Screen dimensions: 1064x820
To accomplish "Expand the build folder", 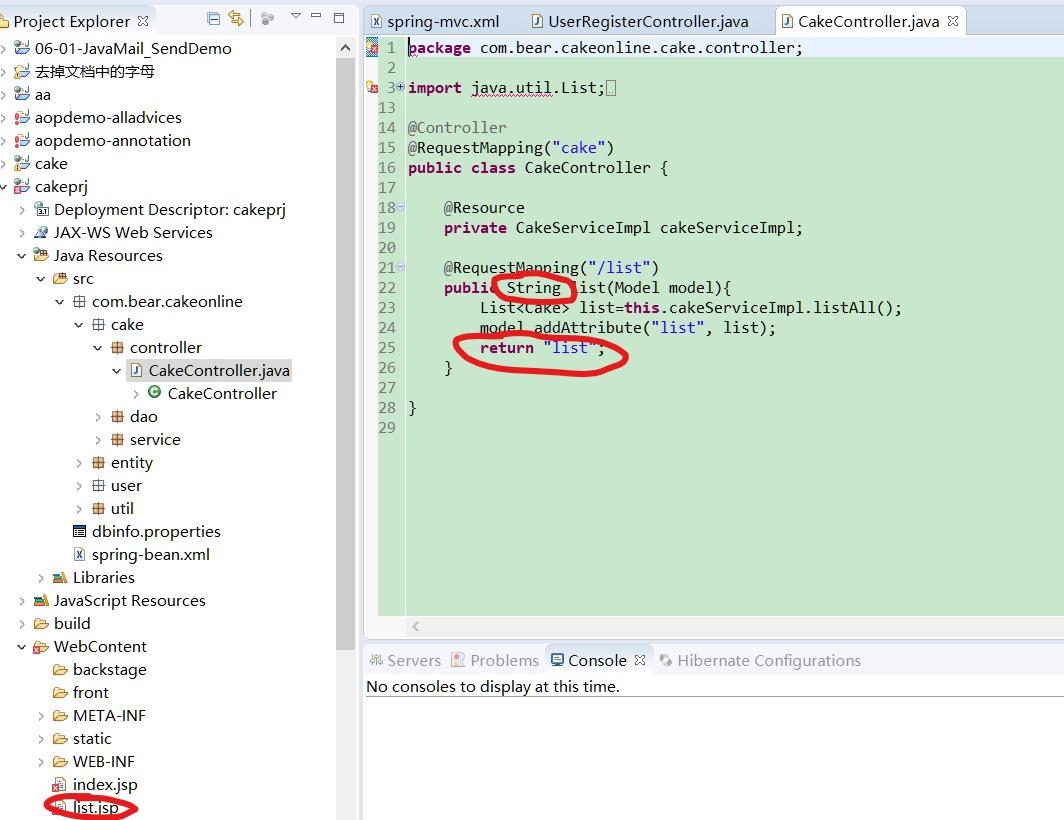I will pos(22,624).
